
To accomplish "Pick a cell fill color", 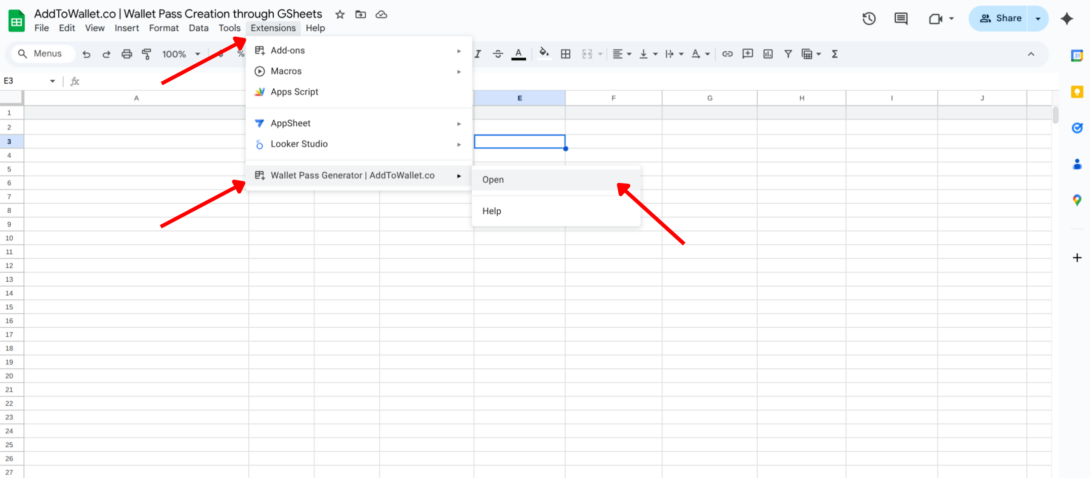I will 544,53.
